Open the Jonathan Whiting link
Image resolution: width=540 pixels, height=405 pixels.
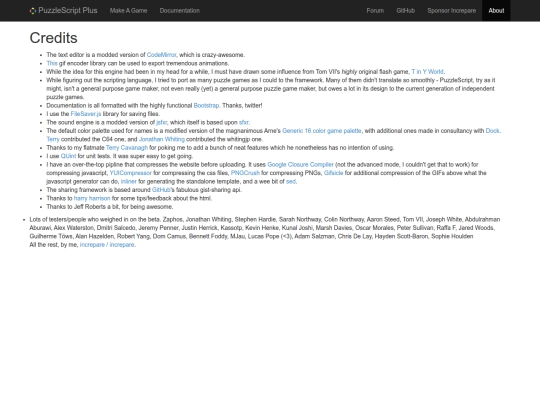point(162,139)
